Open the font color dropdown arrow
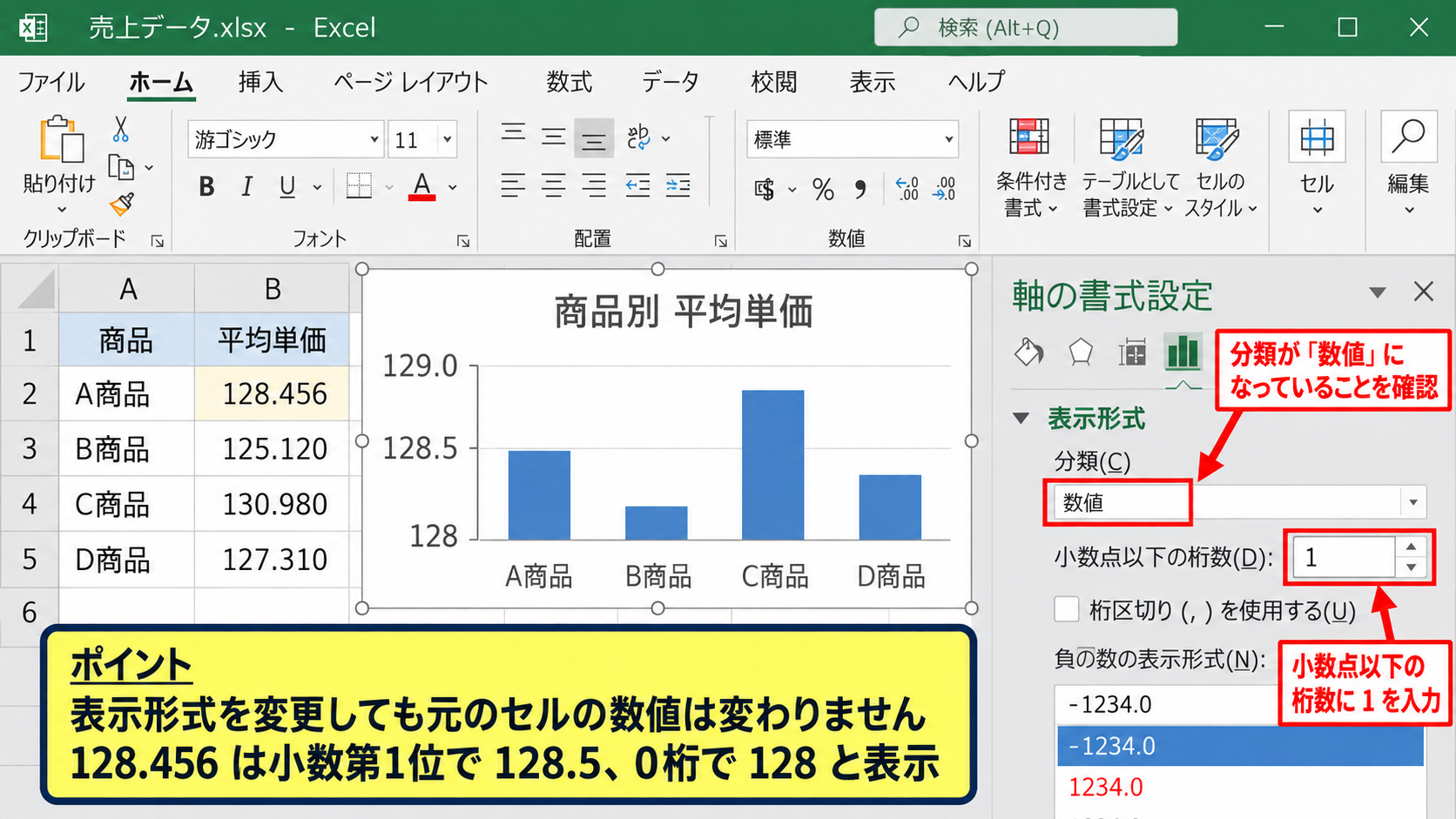1456x819 pixels. coord(453,187)
